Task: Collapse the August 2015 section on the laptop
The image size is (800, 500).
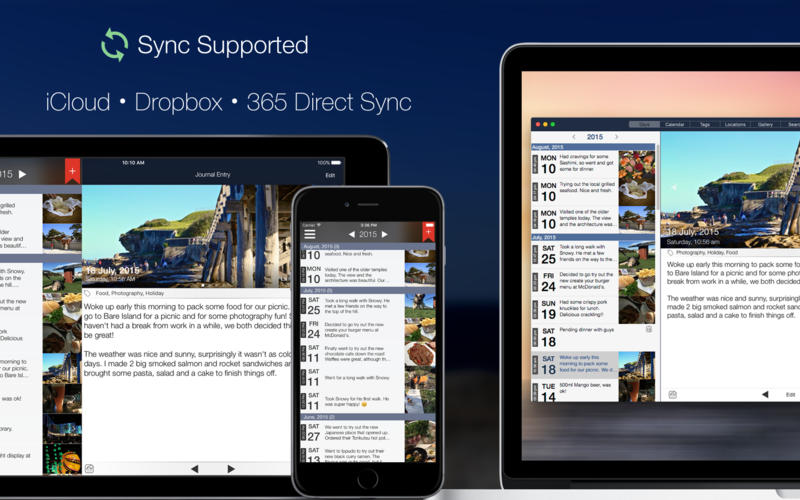Action: click(x=593, y=147)
